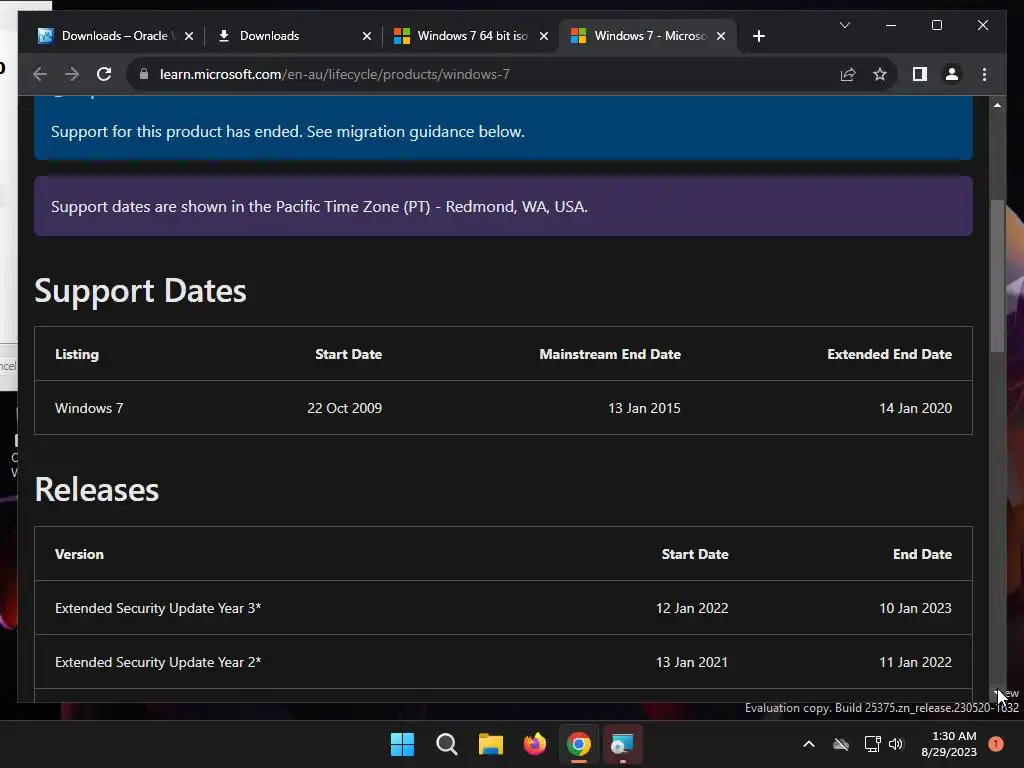The image size is (1024, 768).
Task: Select the 14 Jan 2020 date cell
Action: (x=916, y=408)
